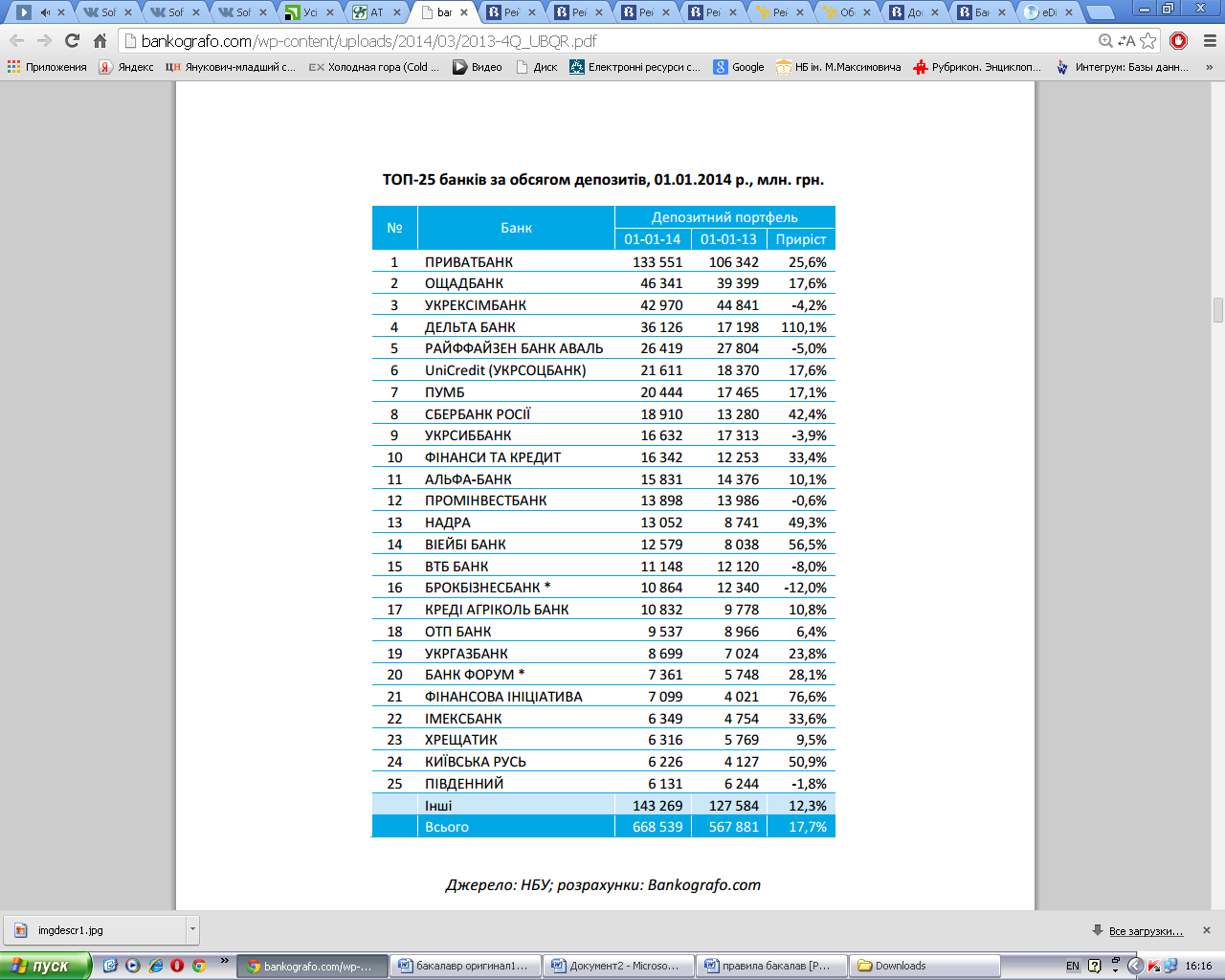The image size is (1225, 980).
Task: Switch to the AT browser tab
Action: [375, 12]
